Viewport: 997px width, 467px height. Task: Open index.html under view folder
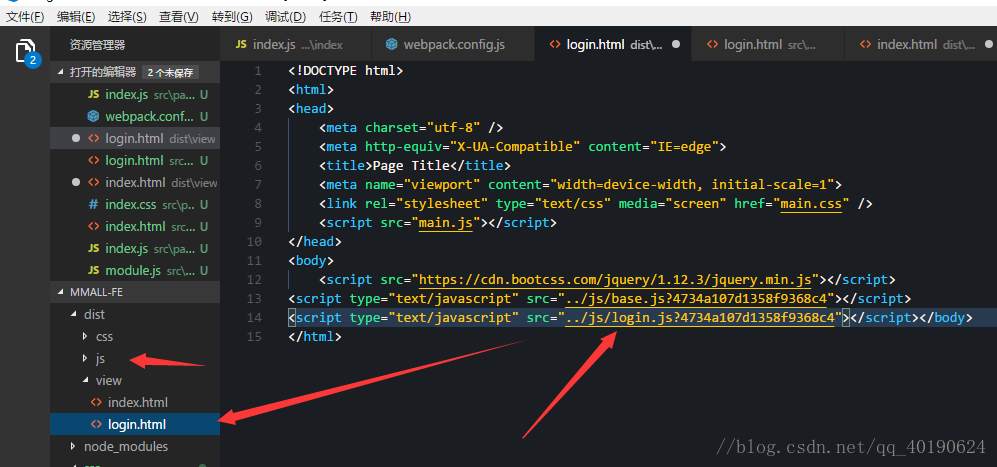pyautogui.click(x=135, y=402)
